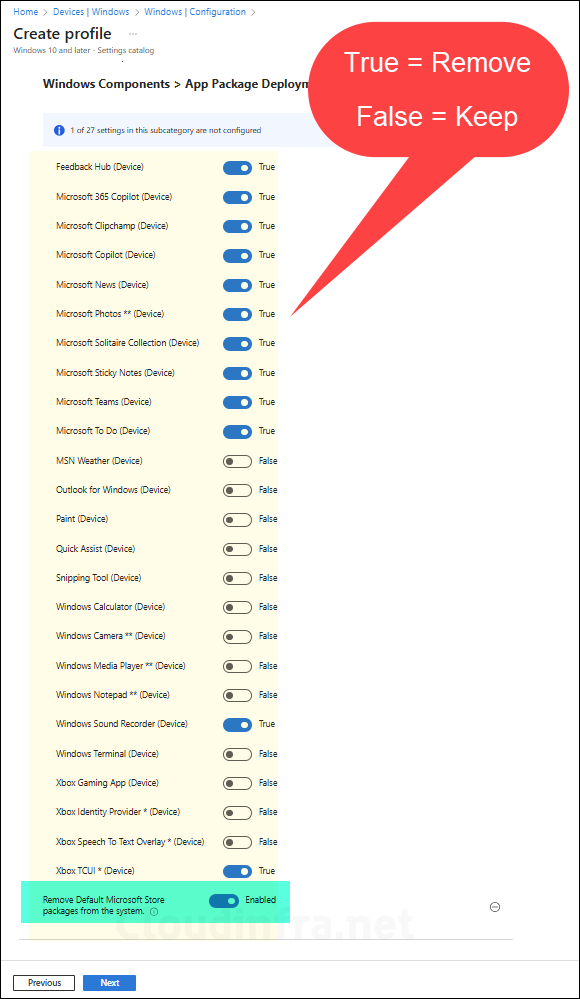
Task: Enable the Windows Terminal toggle
Action: (x=237, y=754)
